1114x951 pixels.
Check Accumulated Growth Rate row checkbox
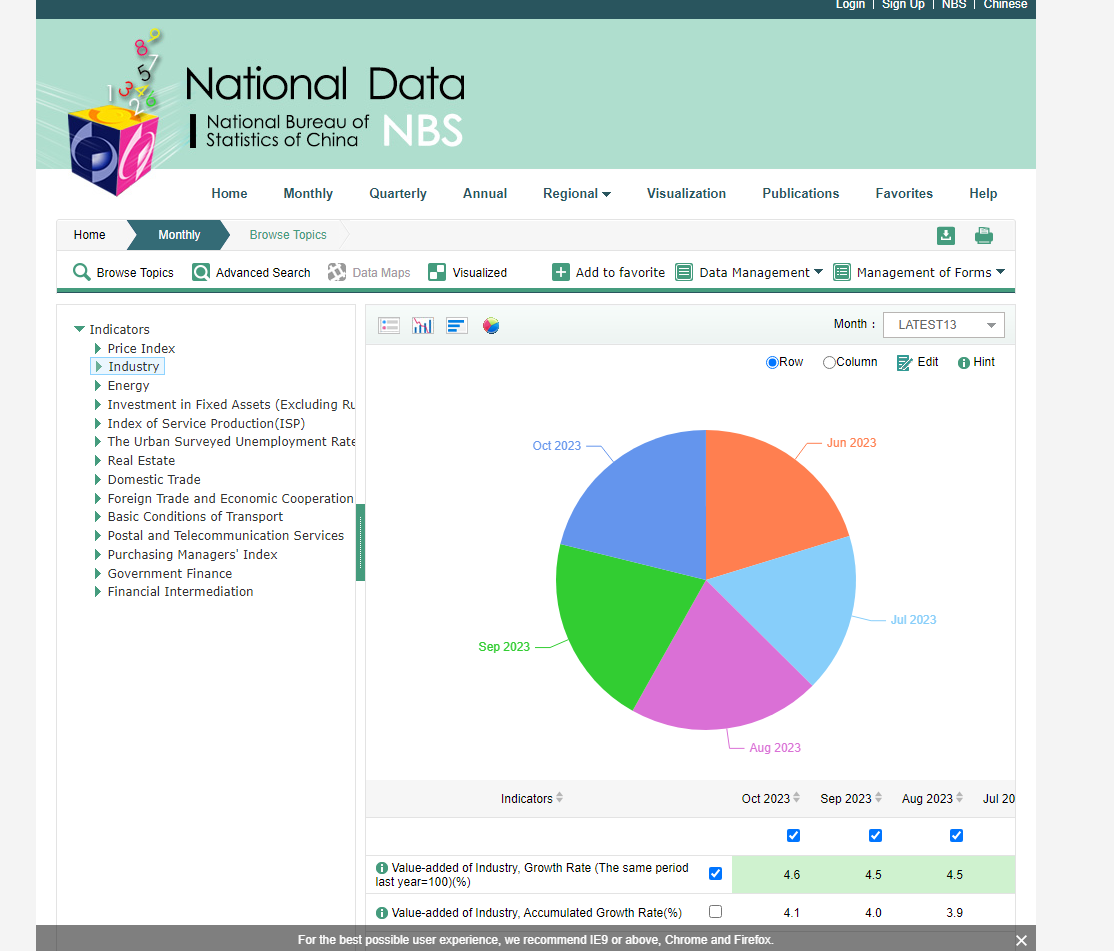[715, 911]
